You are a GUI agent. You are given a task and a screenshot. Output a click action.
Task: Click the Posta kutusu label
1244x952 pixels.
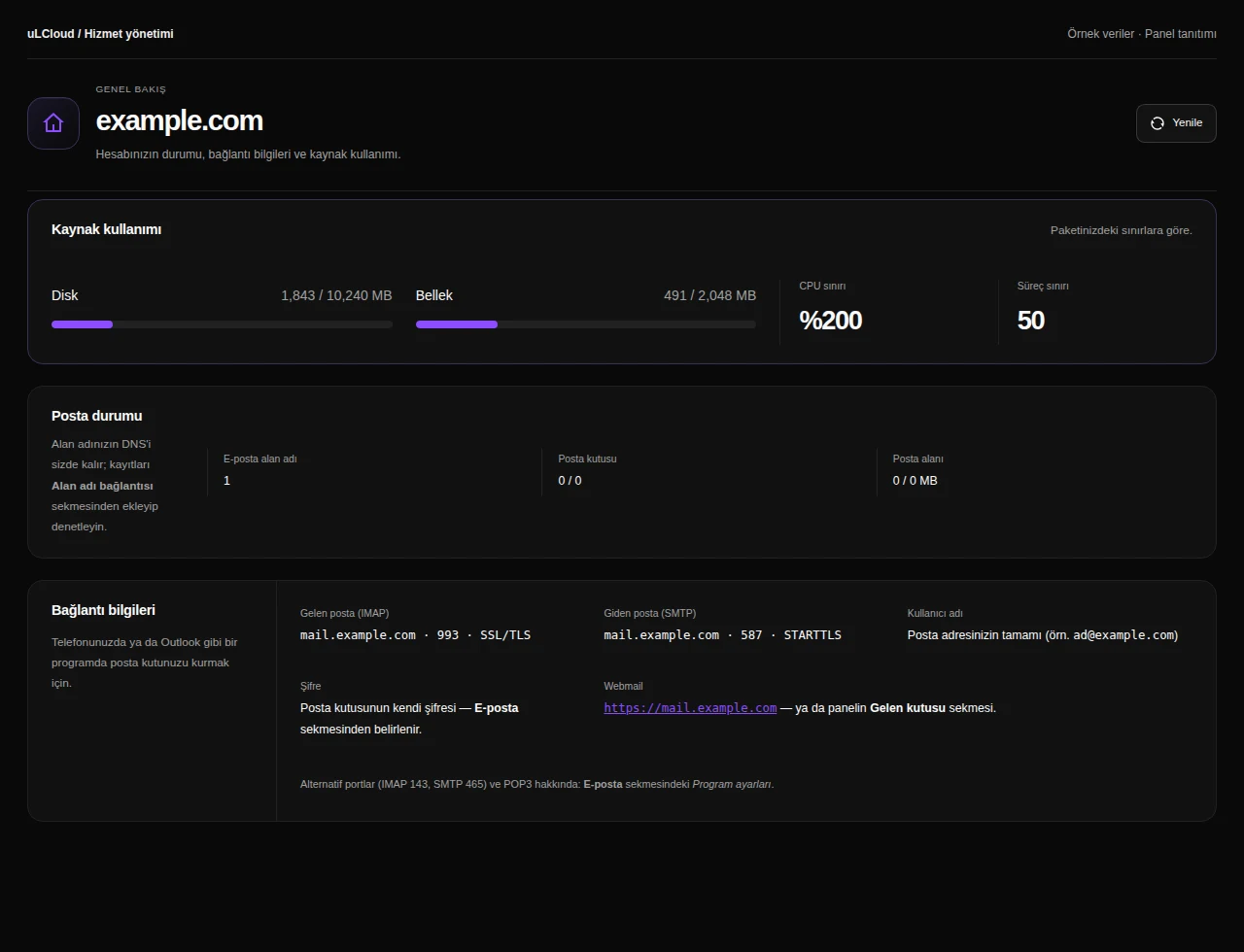587,459
